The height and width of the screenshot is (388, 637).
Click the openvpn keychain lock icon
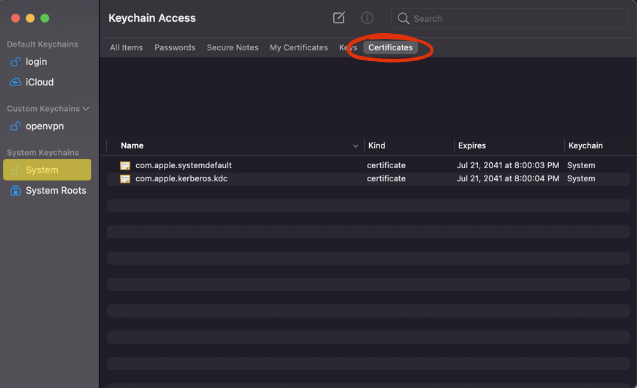click(15, 126)
